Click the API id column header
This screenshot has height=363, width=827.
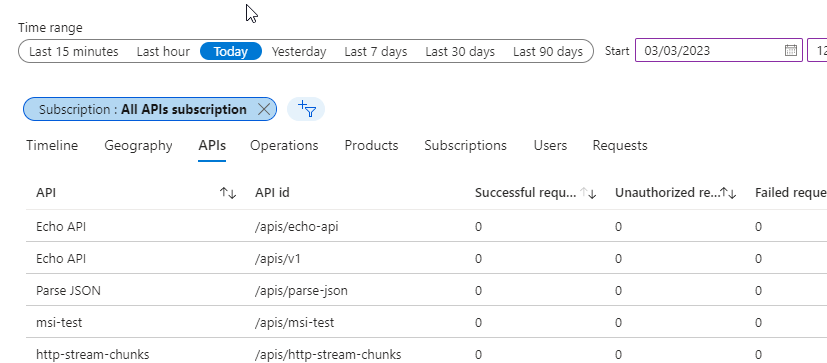coord(272,193)
